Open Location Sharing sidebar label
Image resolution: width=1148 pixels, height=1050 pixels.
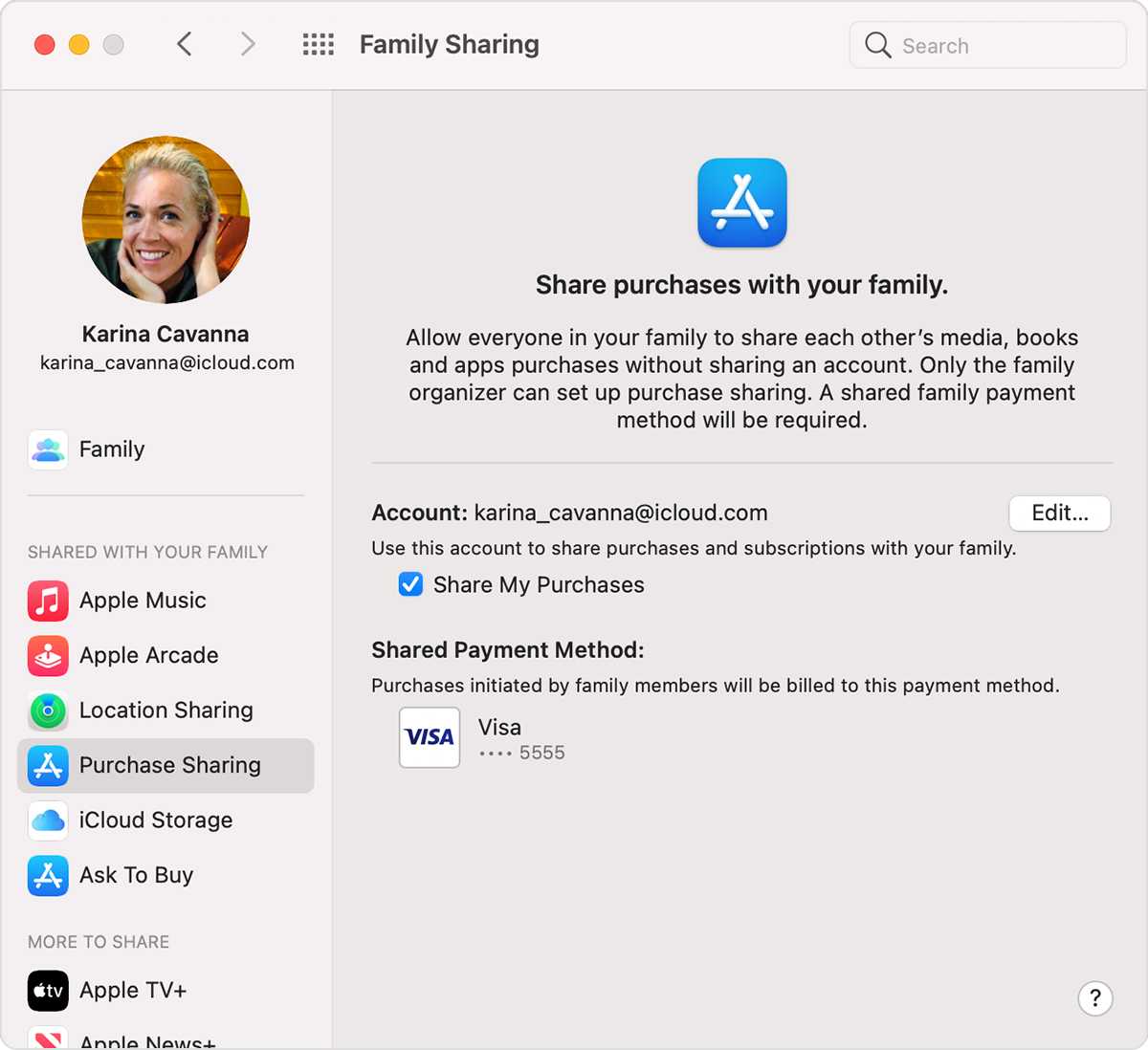click(166, 711)
